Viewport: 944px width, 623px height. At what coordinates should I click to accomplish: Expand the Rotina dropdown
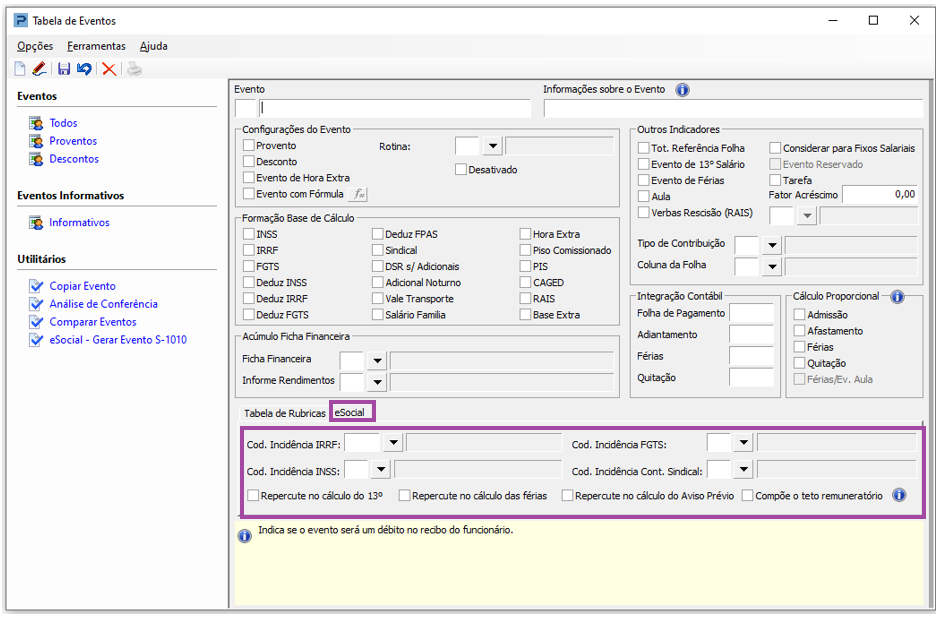[492, 146]
